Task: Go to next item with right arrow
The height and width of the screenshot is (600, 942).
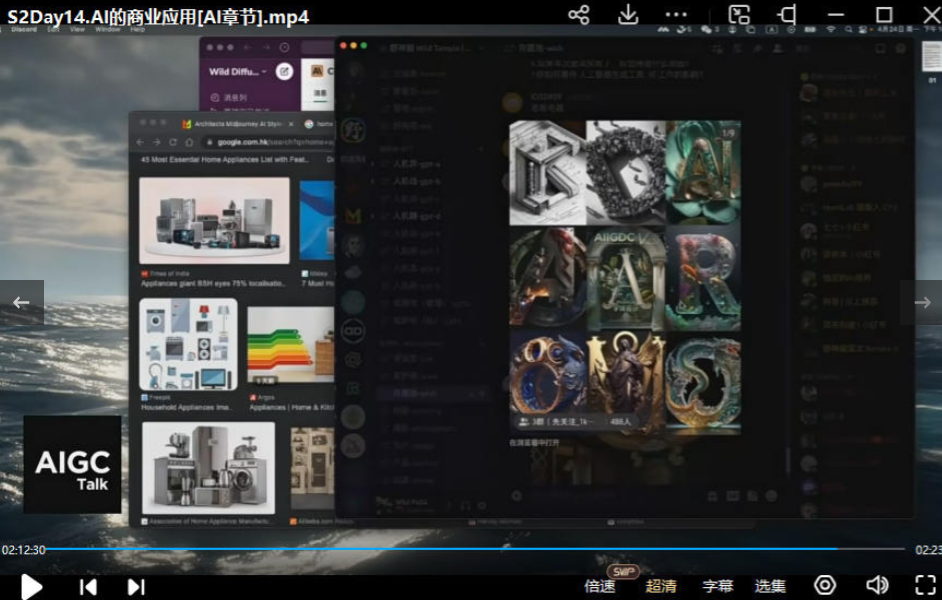Action: coord(921,303)
